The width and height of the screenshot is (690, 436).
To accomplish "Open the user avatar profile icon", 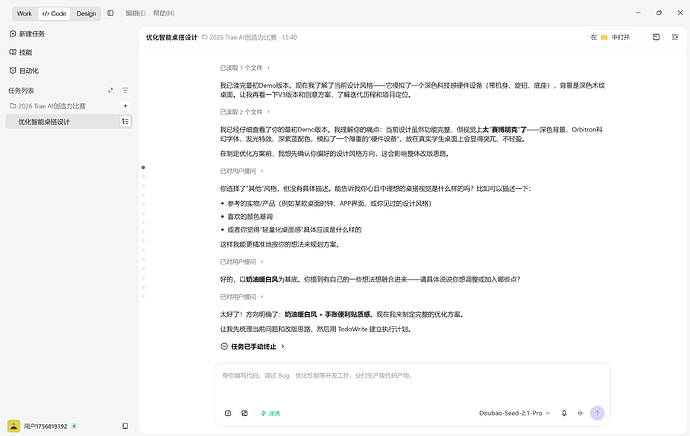I will coord(14,426).
